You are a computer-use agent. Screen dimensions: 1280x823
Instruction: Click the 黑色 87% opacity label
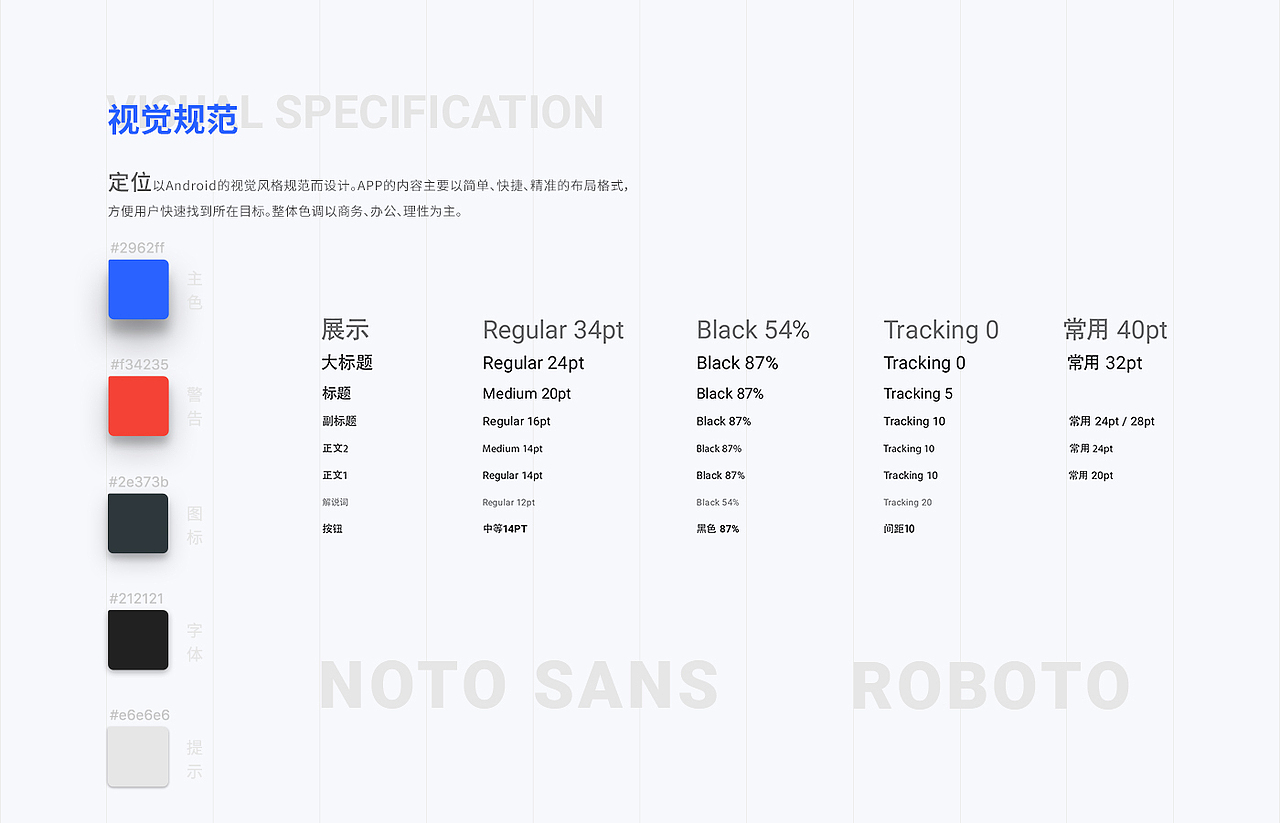(717, 529)
